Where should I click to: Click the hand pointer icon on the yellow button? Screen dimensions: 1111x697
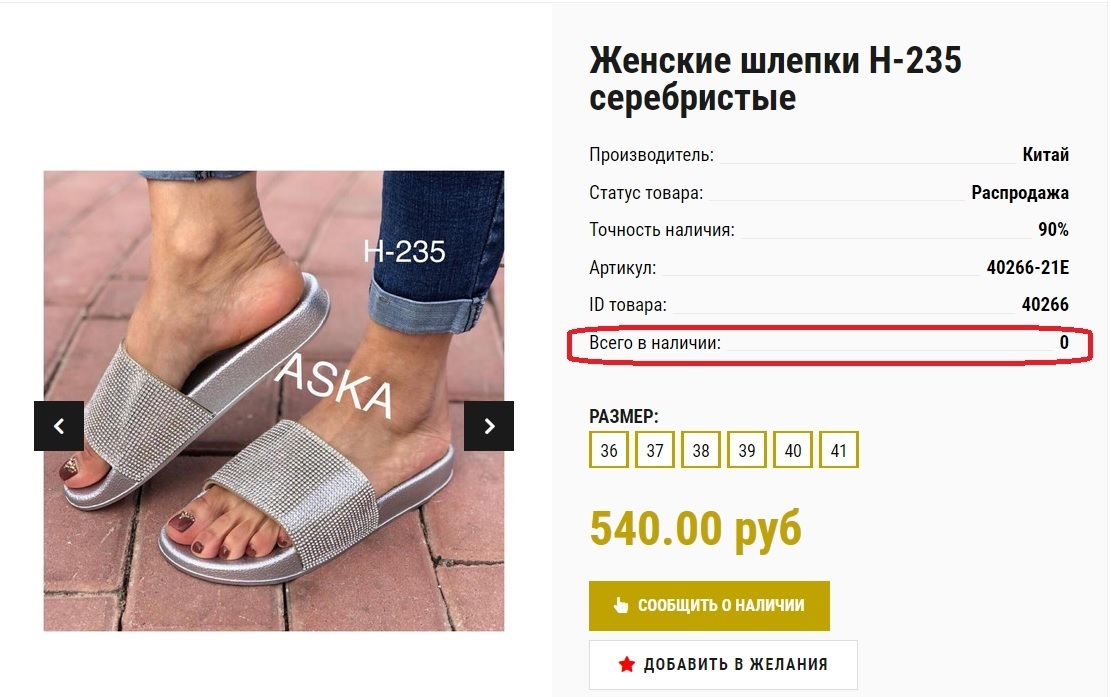point(621,605)
